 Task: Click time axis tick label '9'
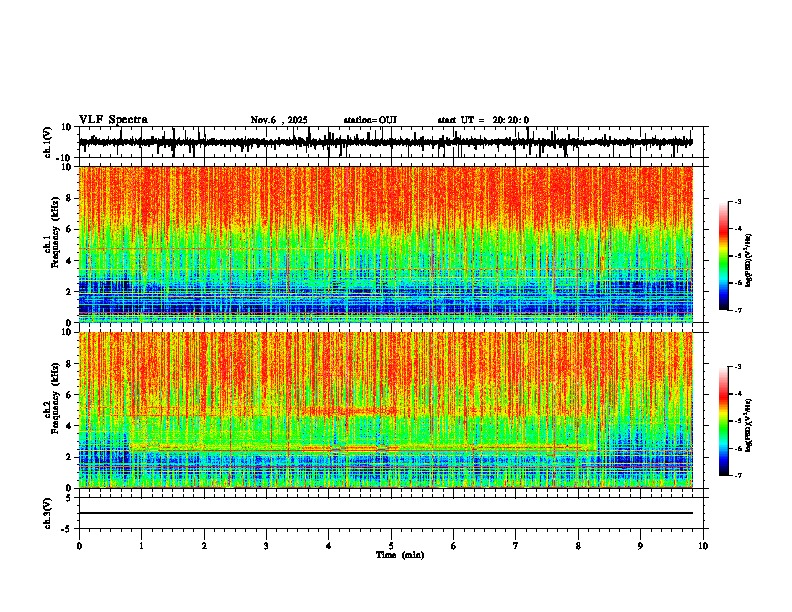tap(640, 546)
